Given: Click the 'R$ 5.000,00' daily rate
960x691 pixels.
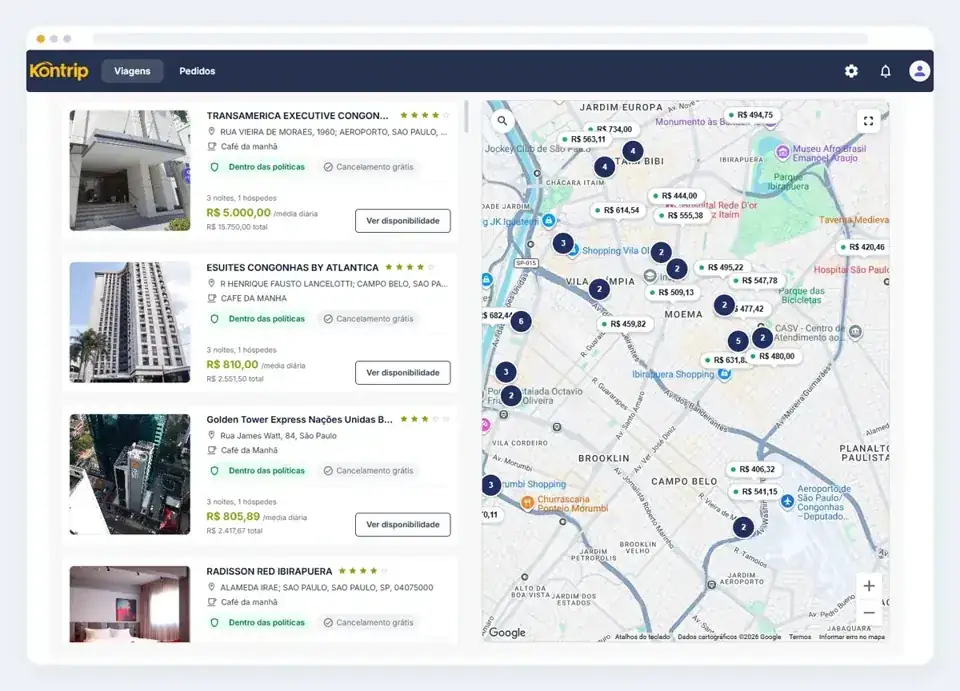Looking at the screenshot, I should pos(239,213).
